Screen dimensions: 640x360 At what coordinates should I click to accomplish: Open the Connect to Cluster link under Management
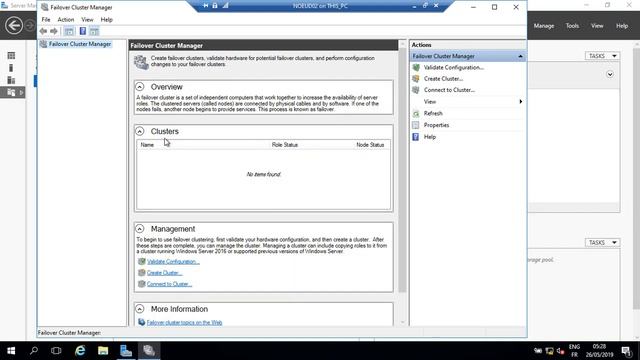click(169, 284)
